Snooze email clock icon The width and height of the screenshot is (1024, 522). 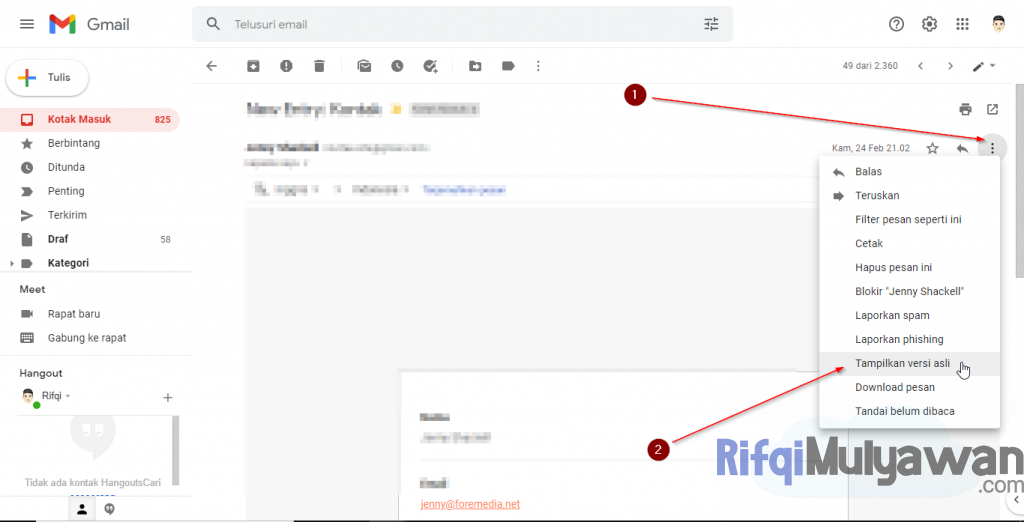tap(397, 66)
